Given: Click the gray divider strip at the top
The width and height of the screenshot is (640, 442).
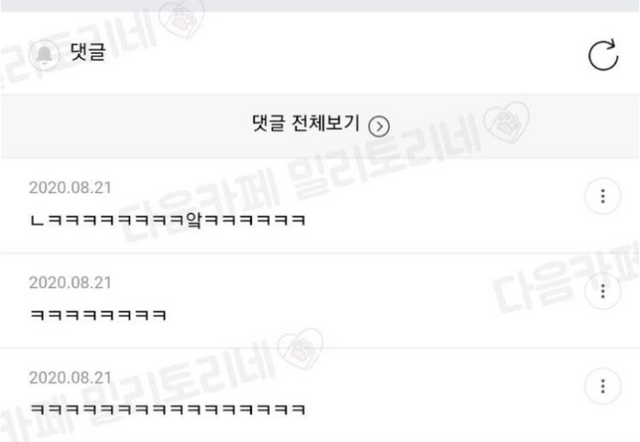Looking at the screenshot, I should pyautogui.click(x=320, y=6).
